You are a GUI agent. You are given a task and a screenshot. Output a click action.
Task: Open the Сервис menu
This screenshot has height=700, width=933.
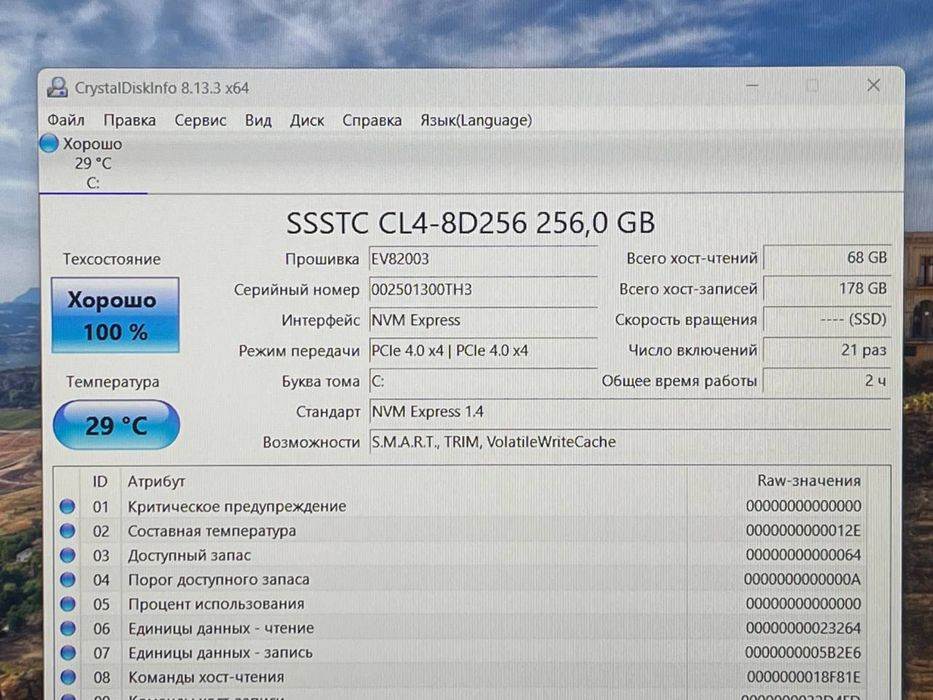[x=200, y=120]
